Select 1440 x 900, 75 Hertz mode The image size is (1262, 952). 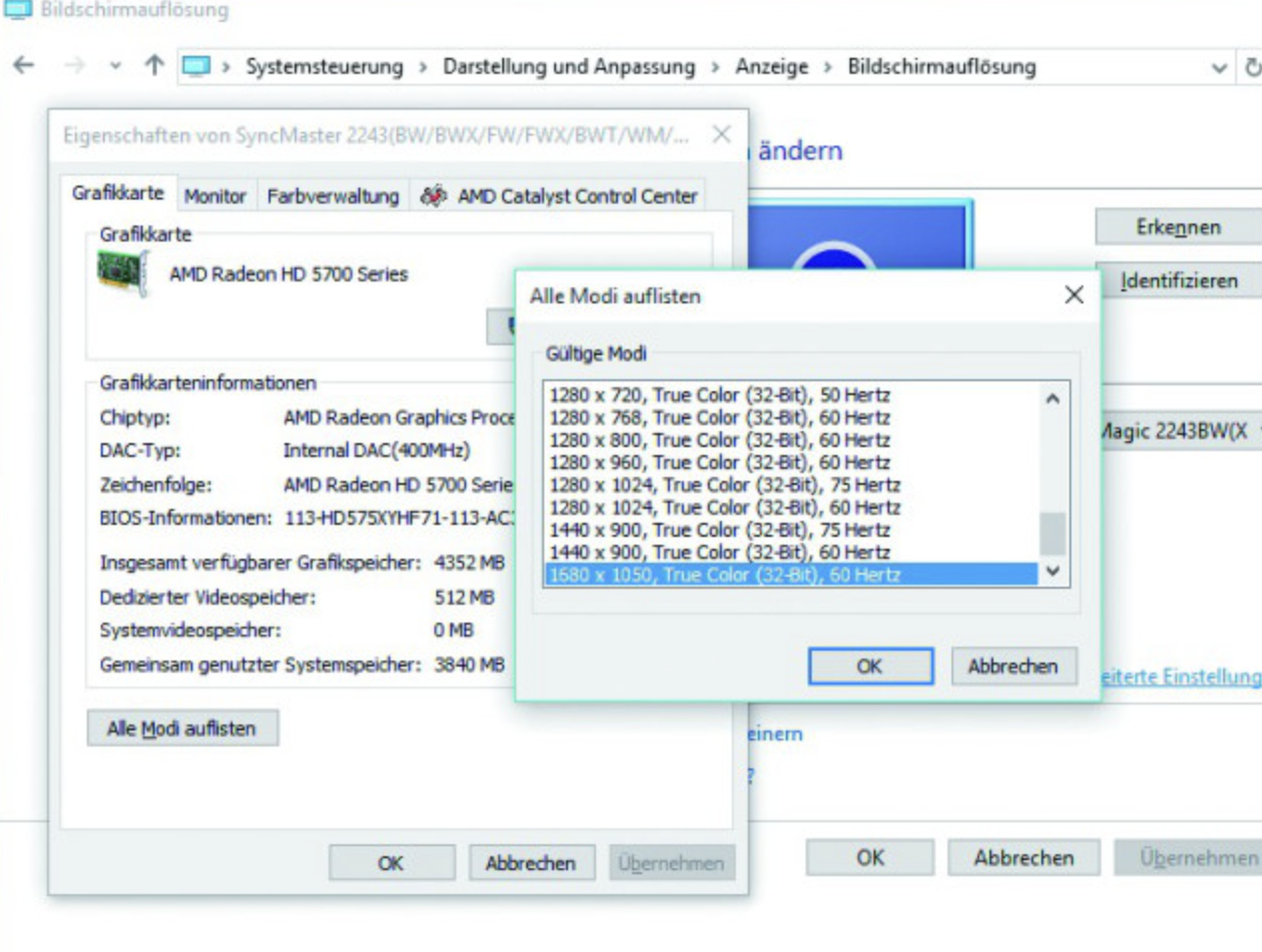pos(790,530)
